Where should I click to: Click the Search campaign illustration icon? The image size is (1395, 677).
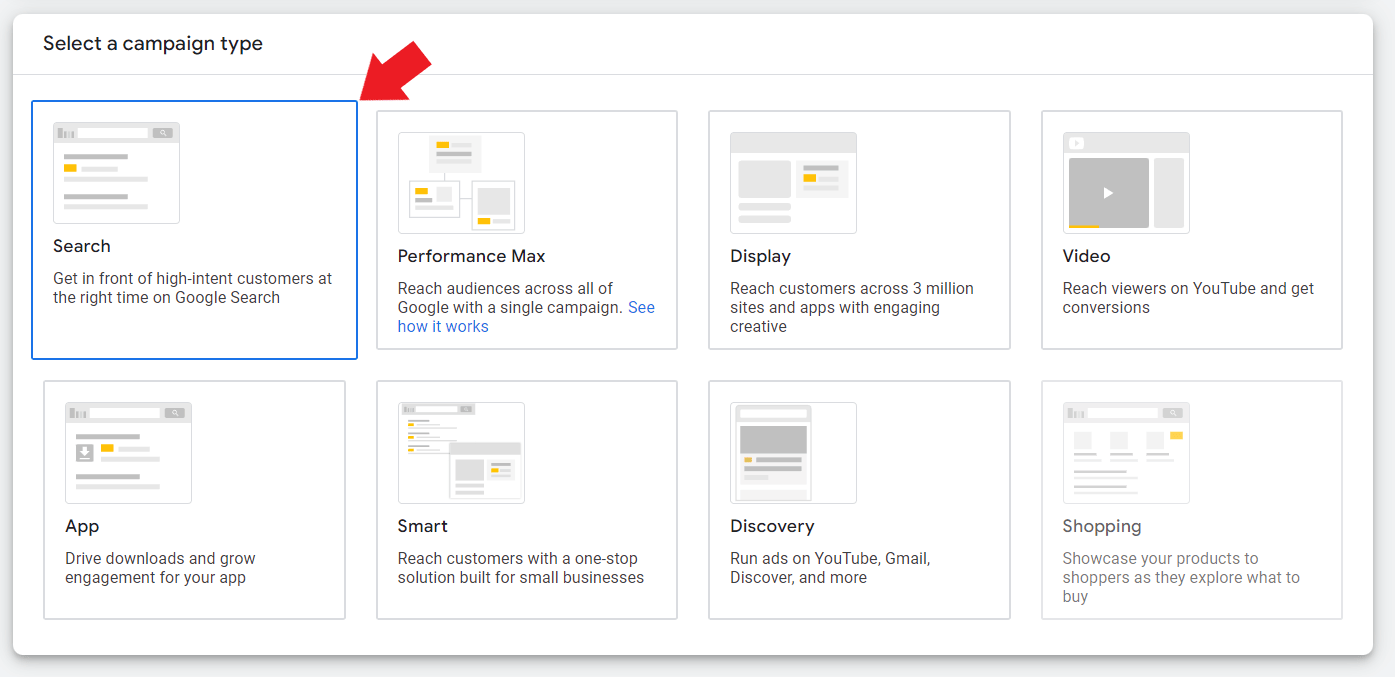coord(116,173)
